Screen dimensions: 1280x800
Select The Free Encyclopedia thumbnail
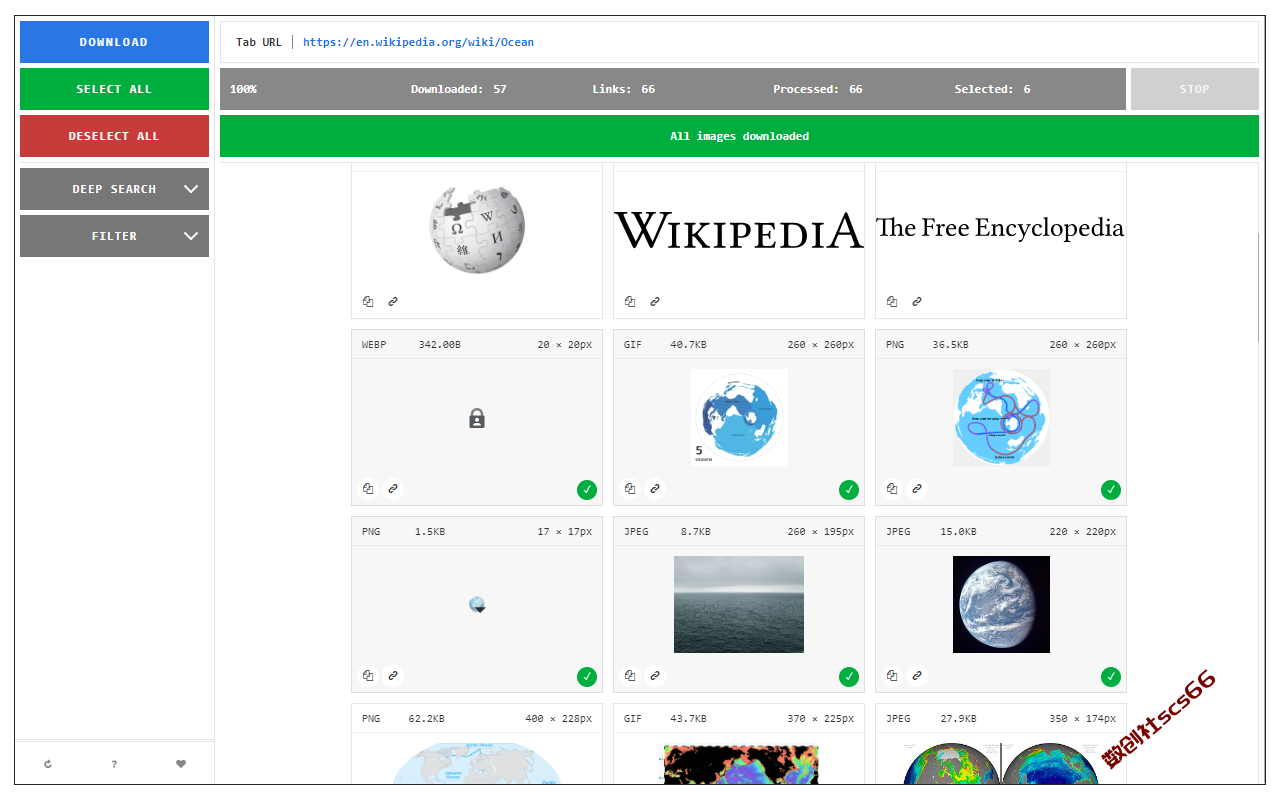pyautogui.click(x=1001, y=228)
